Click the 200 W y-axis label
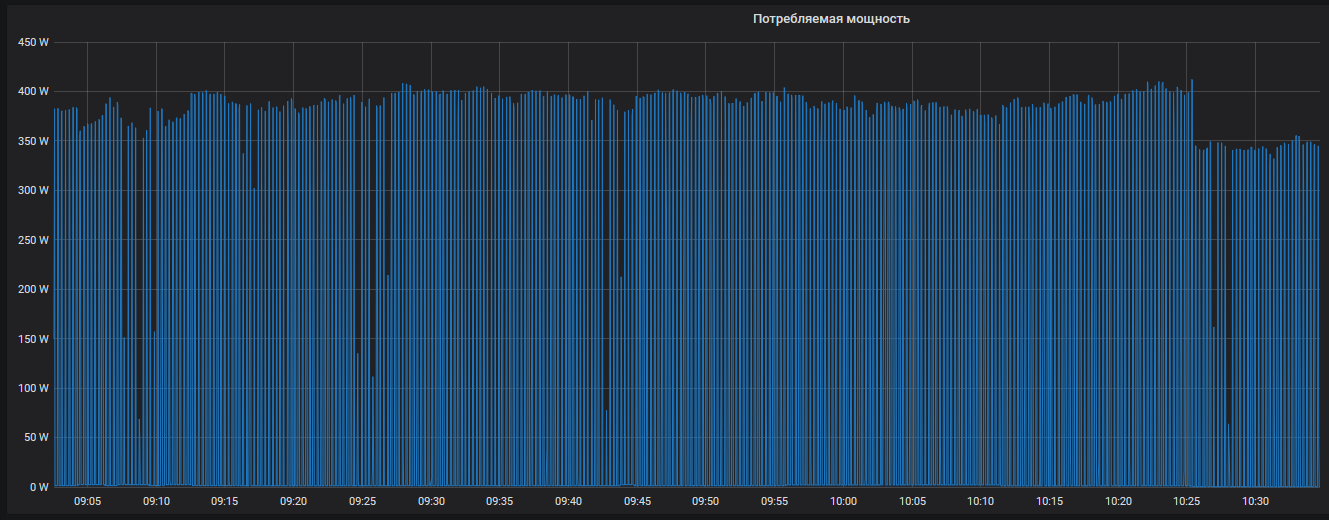Viewport: 1329px width, 520px height. click(x=33, y=289)
